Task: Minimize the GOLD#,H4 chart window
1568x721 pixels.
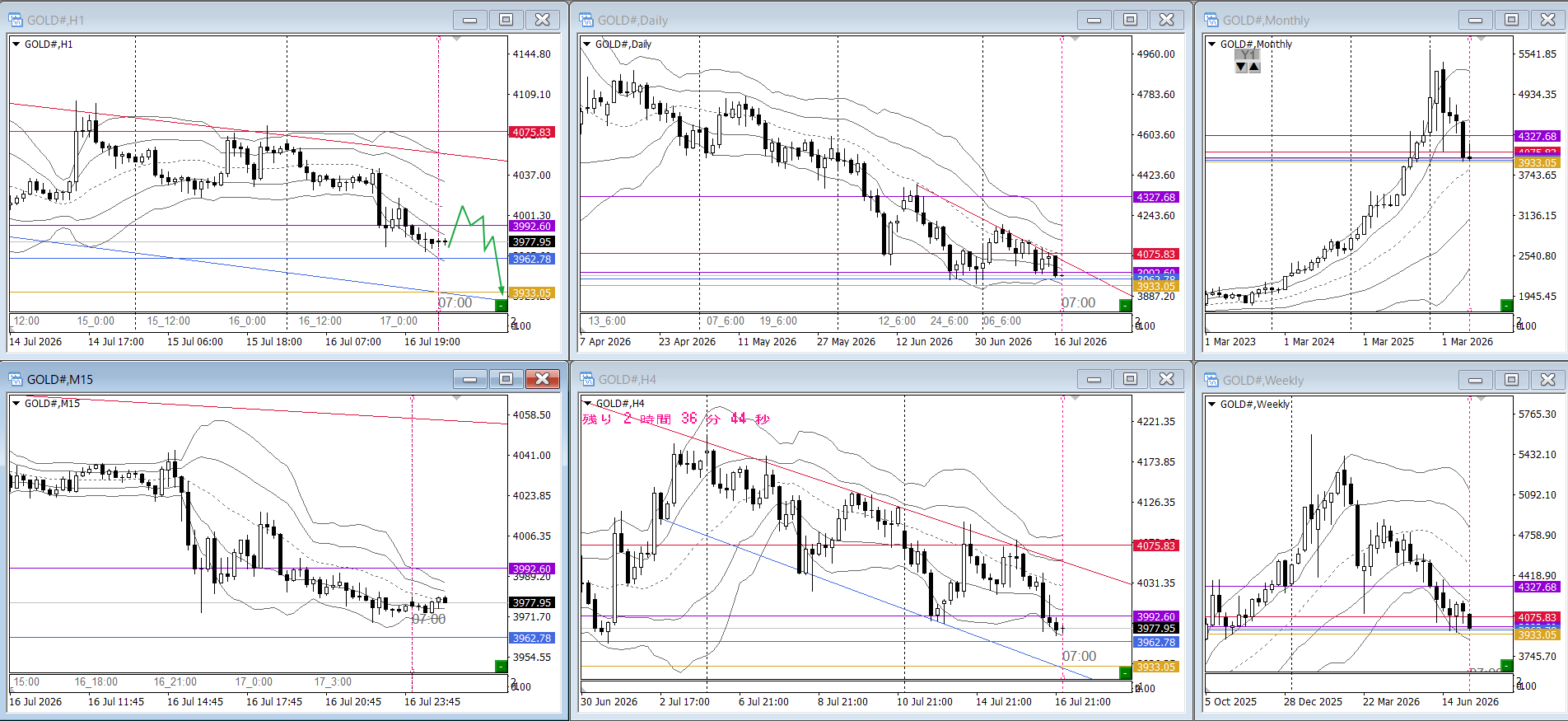Action: (1094, 379)
